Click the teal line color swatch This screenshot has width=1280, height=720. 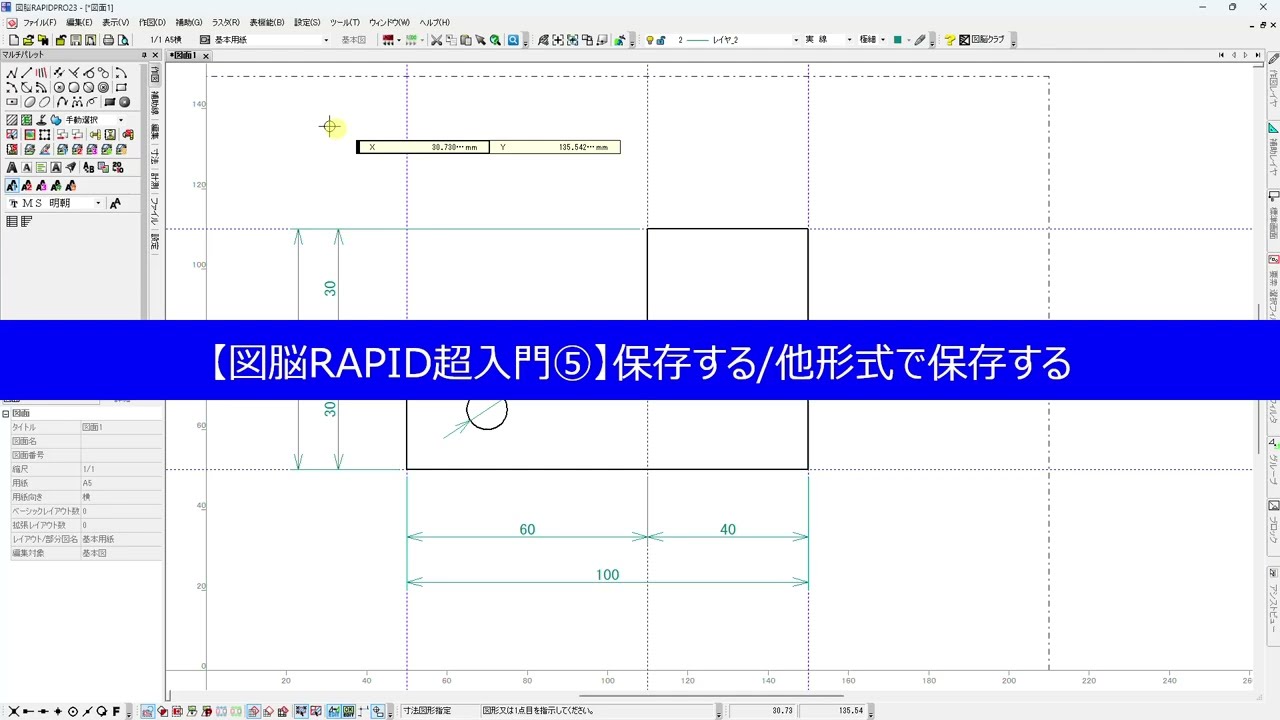tap(897, 40)
